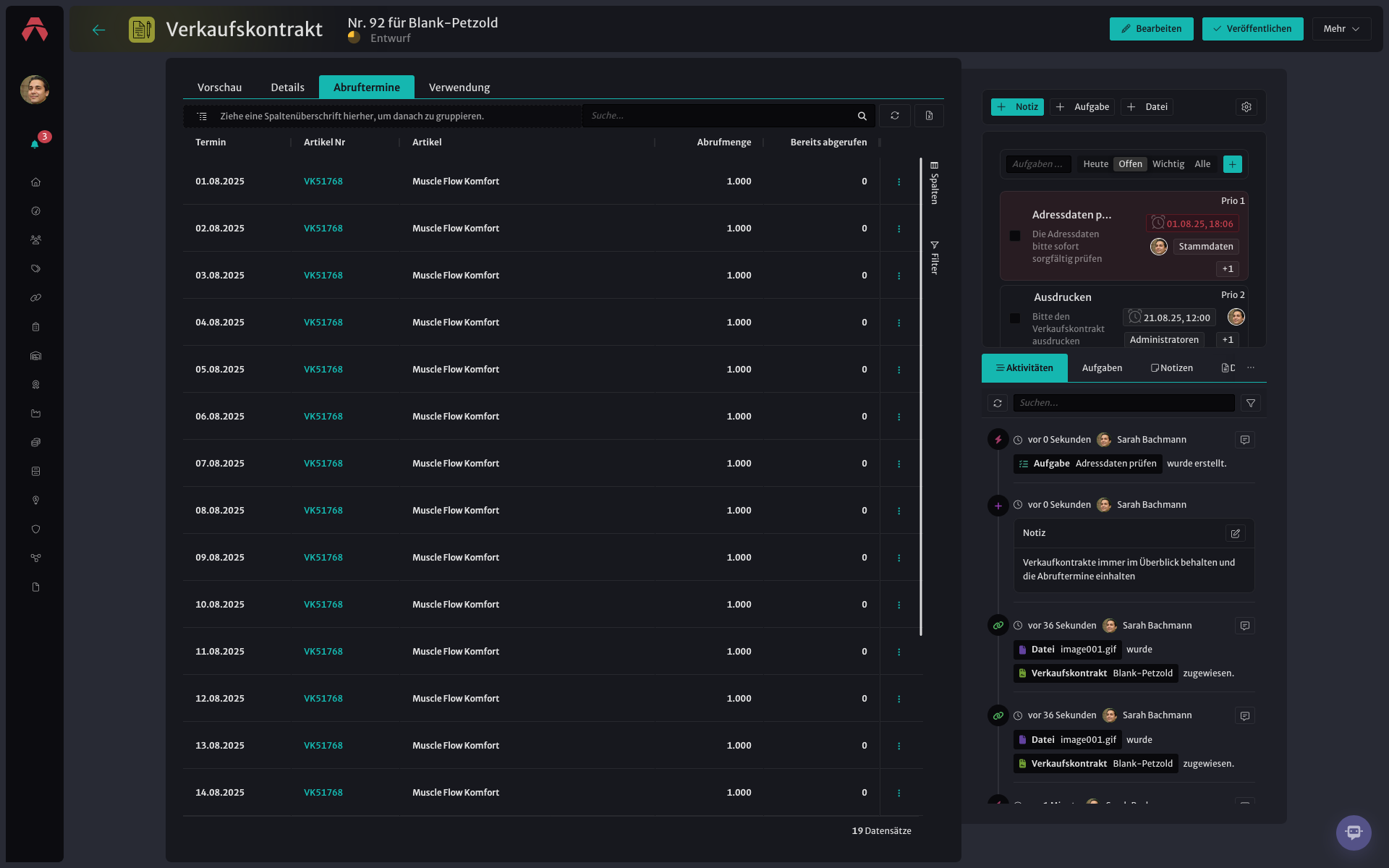This screenshot has width=1389, height=868.
Task: Open the row menu for 01.08.2025
Action: [x=899, y=182]
